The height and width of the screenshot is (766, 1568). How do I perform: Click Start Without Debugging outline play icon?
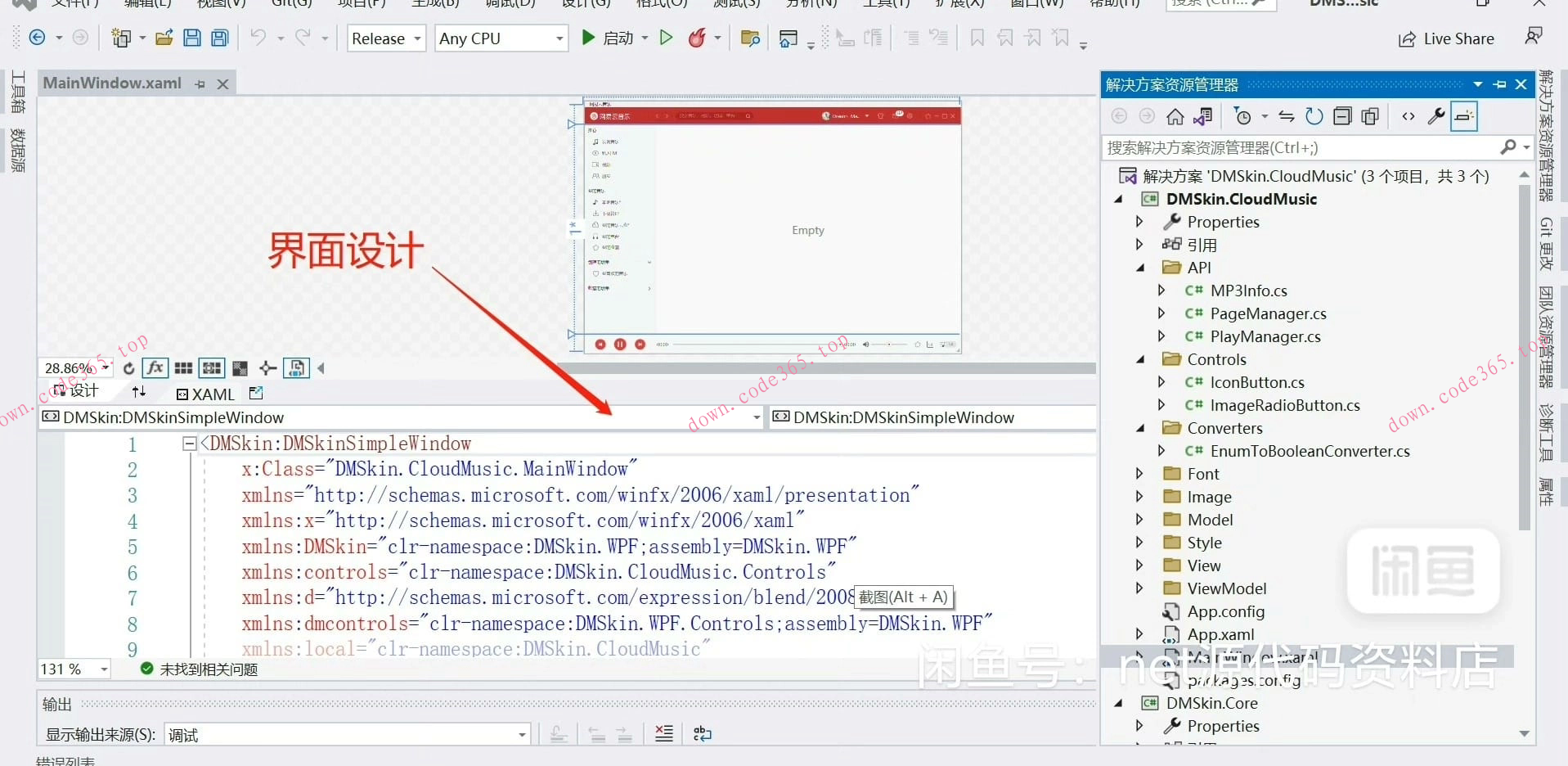(666, 38)
